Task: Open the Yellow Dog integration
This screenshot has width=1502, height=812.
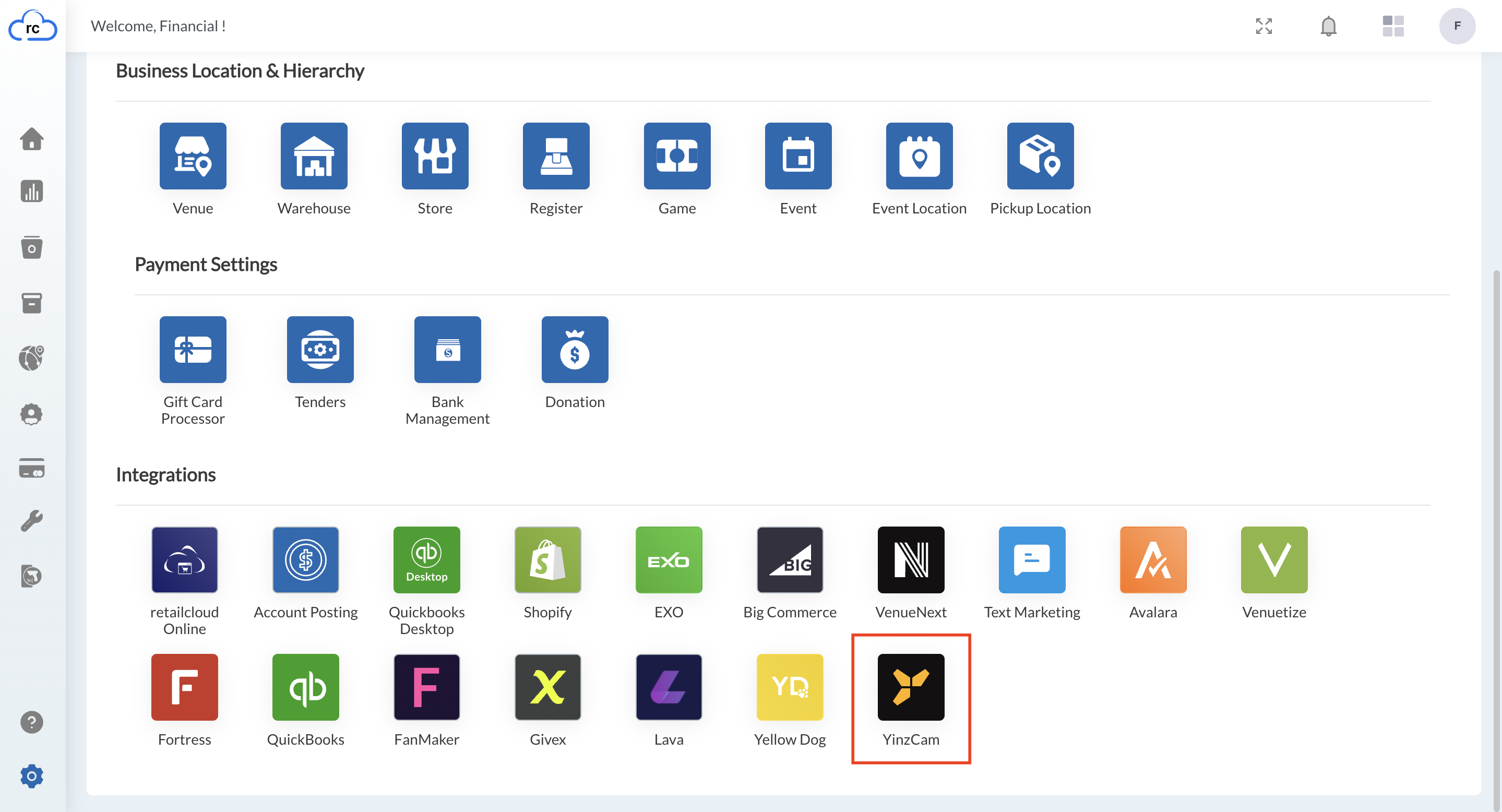Action: [x=790, y=687]
